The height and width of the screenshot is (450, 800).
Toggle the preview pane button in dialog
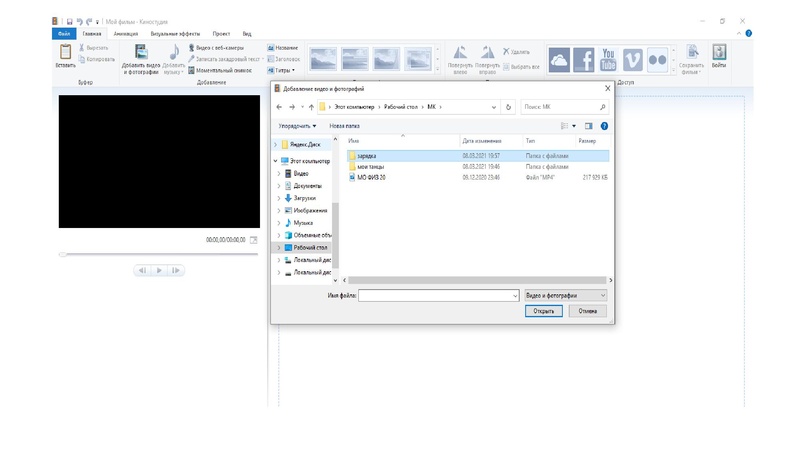pos(589,126)
